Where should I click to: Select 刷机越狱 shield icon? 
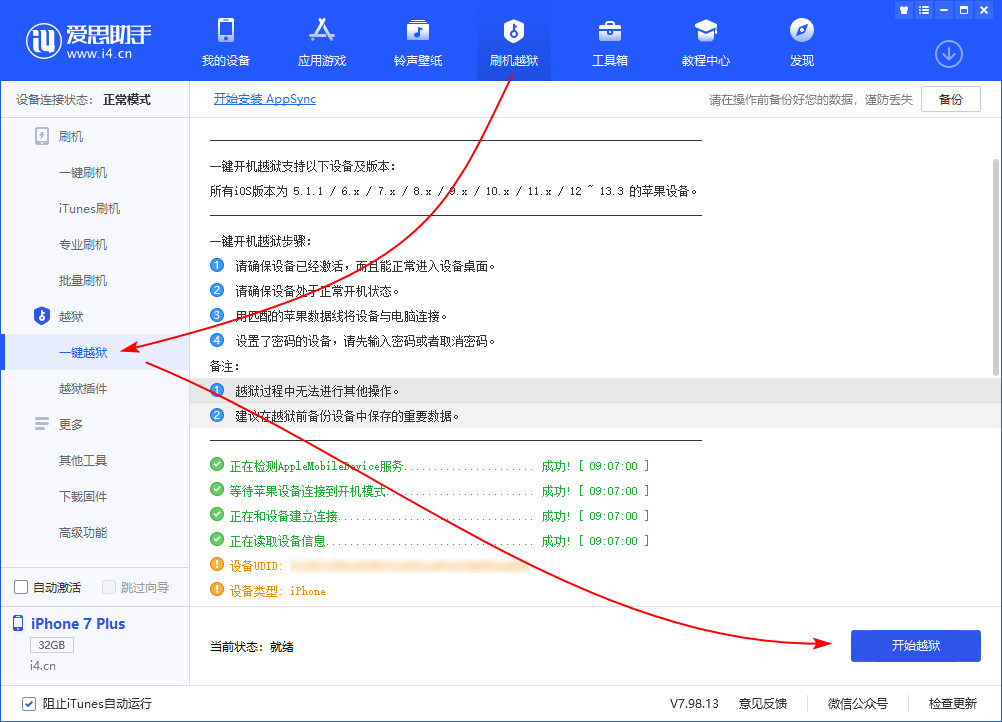514,31
